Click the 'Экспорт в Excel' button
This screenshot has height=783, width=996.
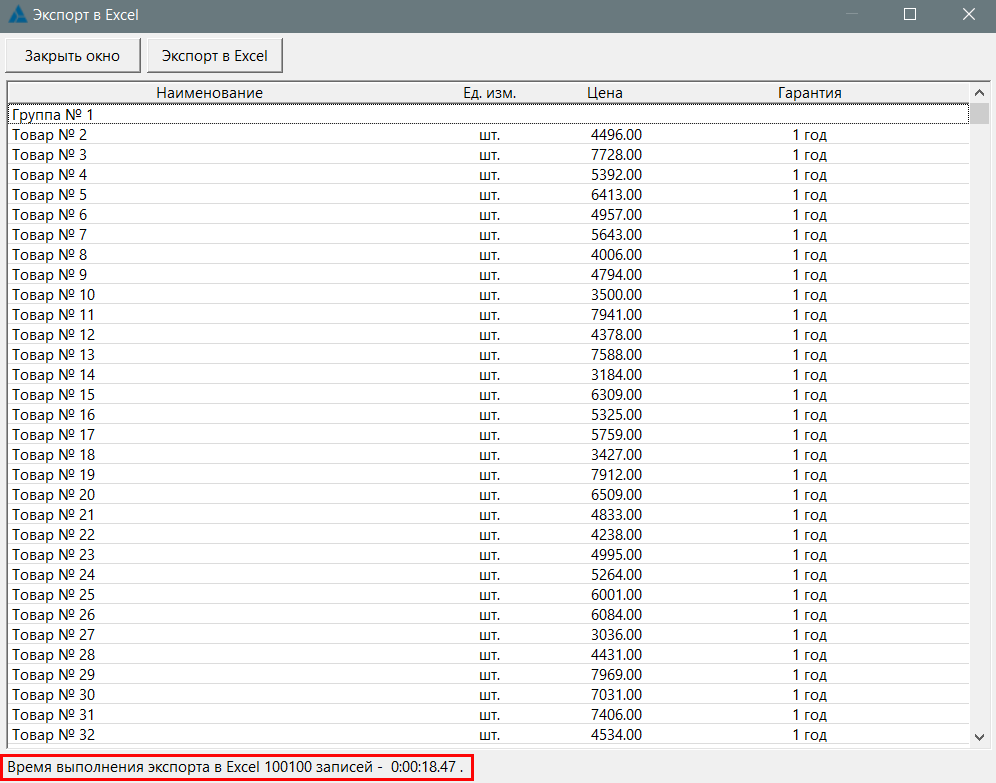(214, 56)
